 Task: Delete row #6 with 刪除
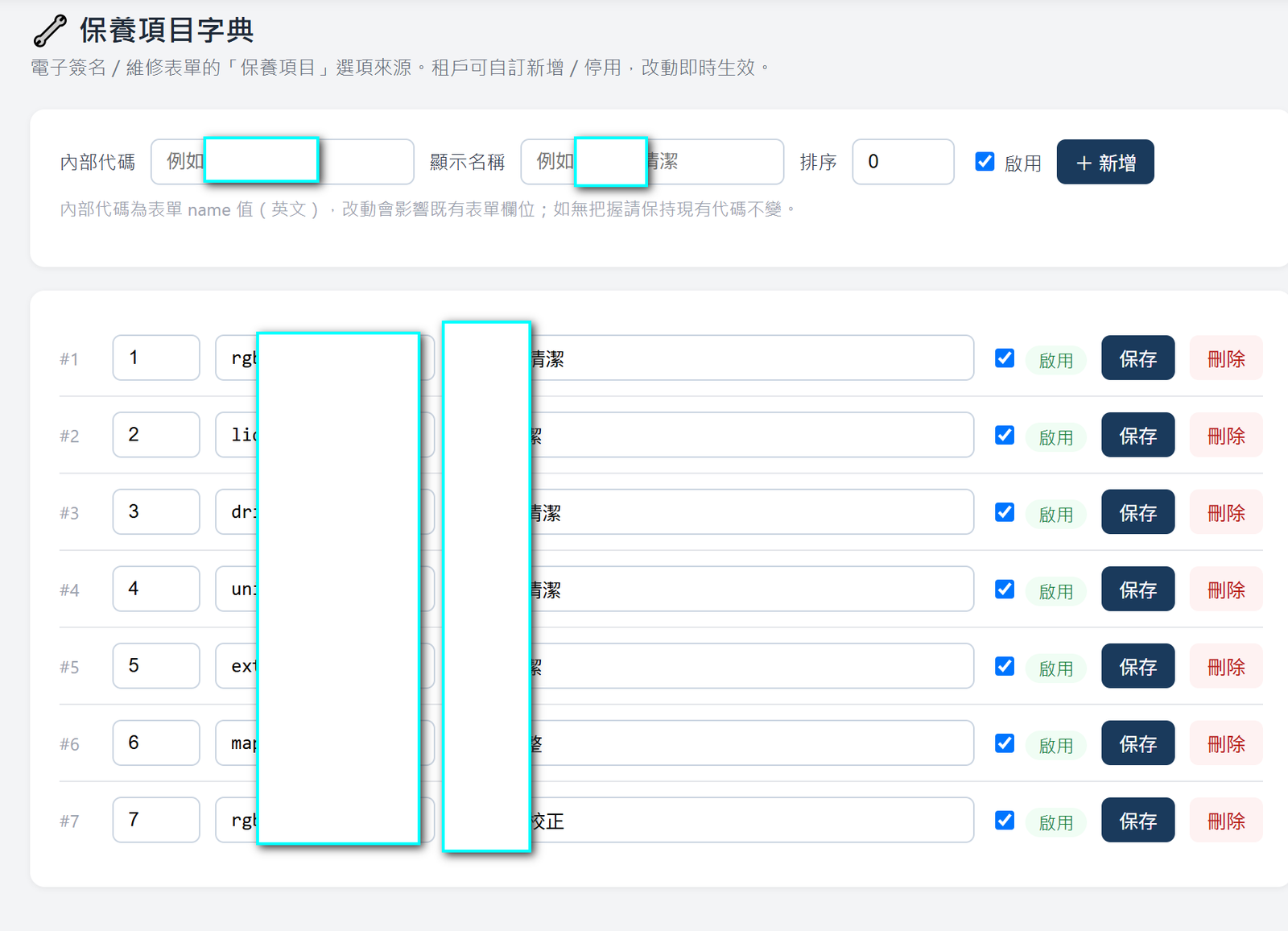coord(1226,743)
